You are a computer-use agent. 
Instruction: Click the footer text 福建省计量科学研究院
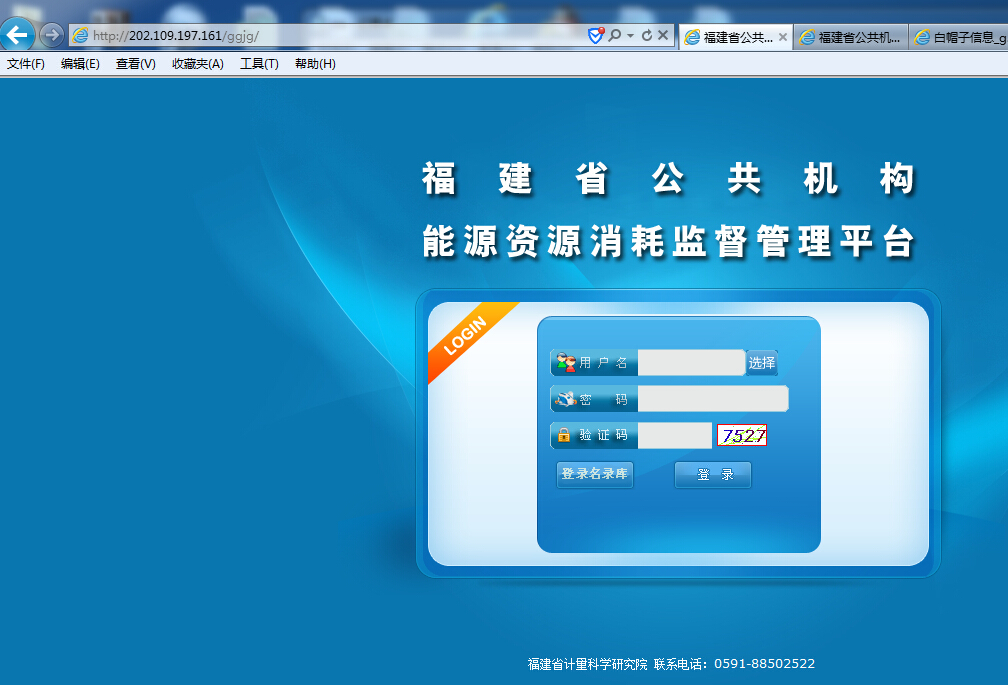tap(588, 664)
